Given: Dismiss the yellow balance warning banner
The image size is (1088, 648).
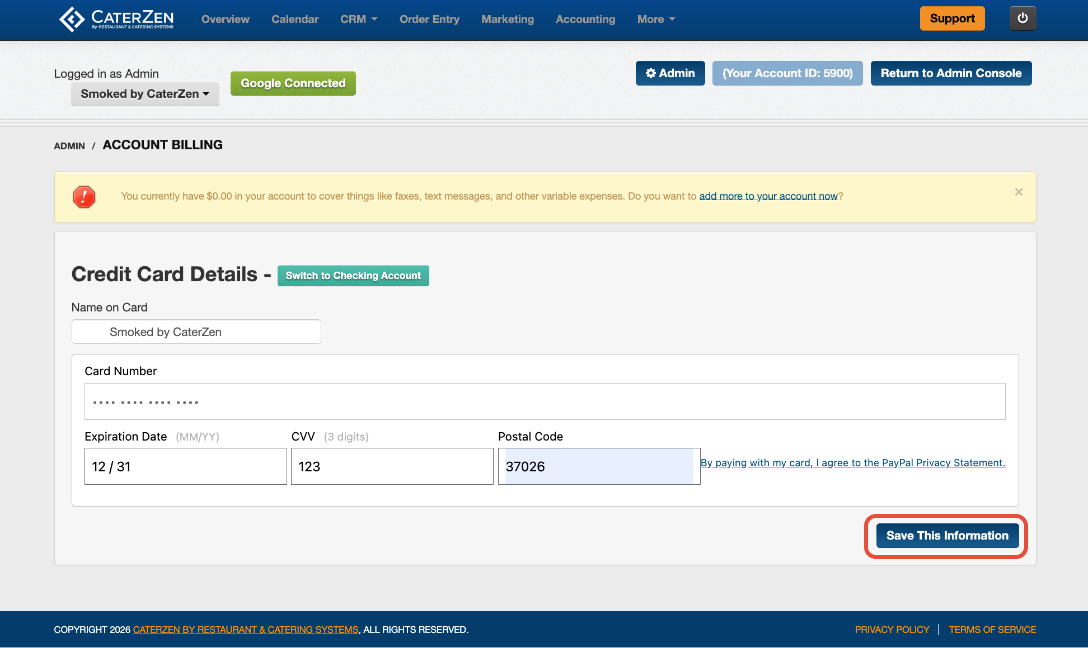Looking at the screenshot, I should click(1019, 192).
